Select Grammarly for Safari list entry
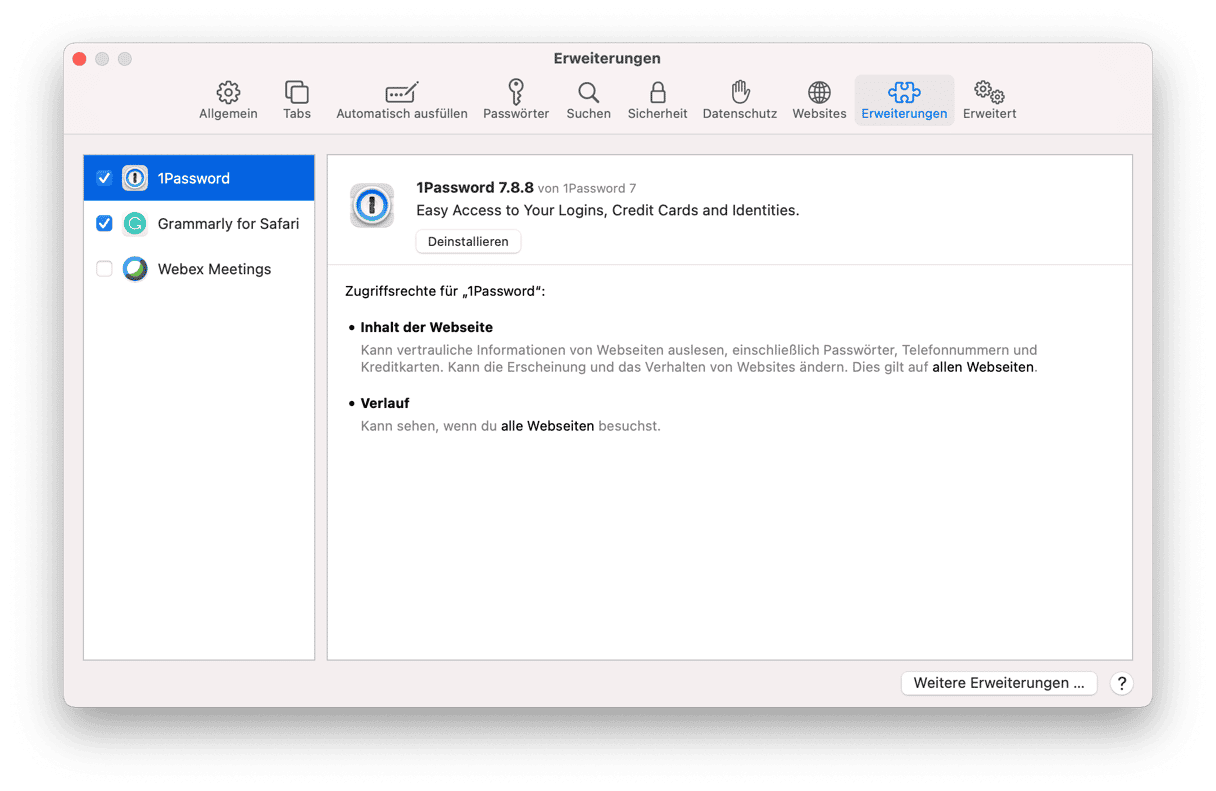This screenshot has width=1216, height=791. [228, 224]
